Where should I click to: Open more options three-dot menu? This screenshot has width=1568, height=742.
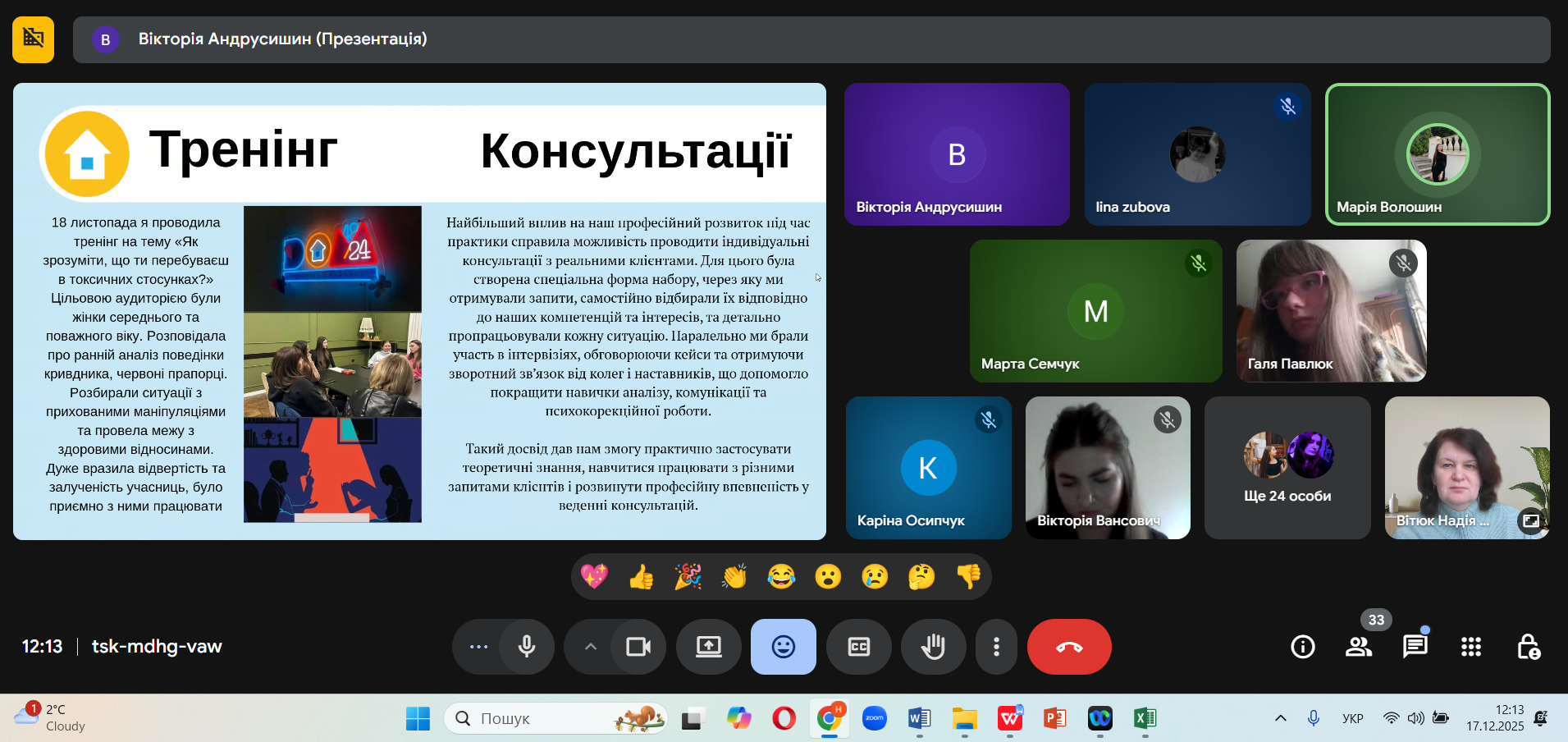point(996,647)
